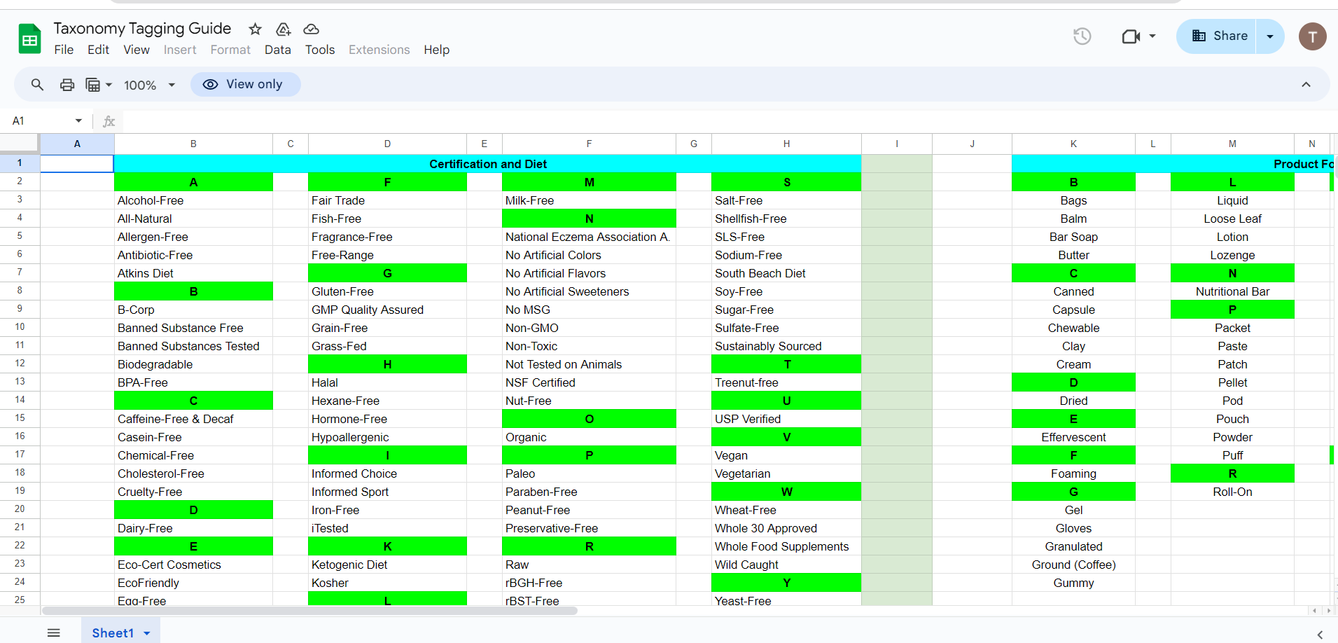Print the spreadsheet
Viewport: 1338px width, 643px height.
[67, 85]
